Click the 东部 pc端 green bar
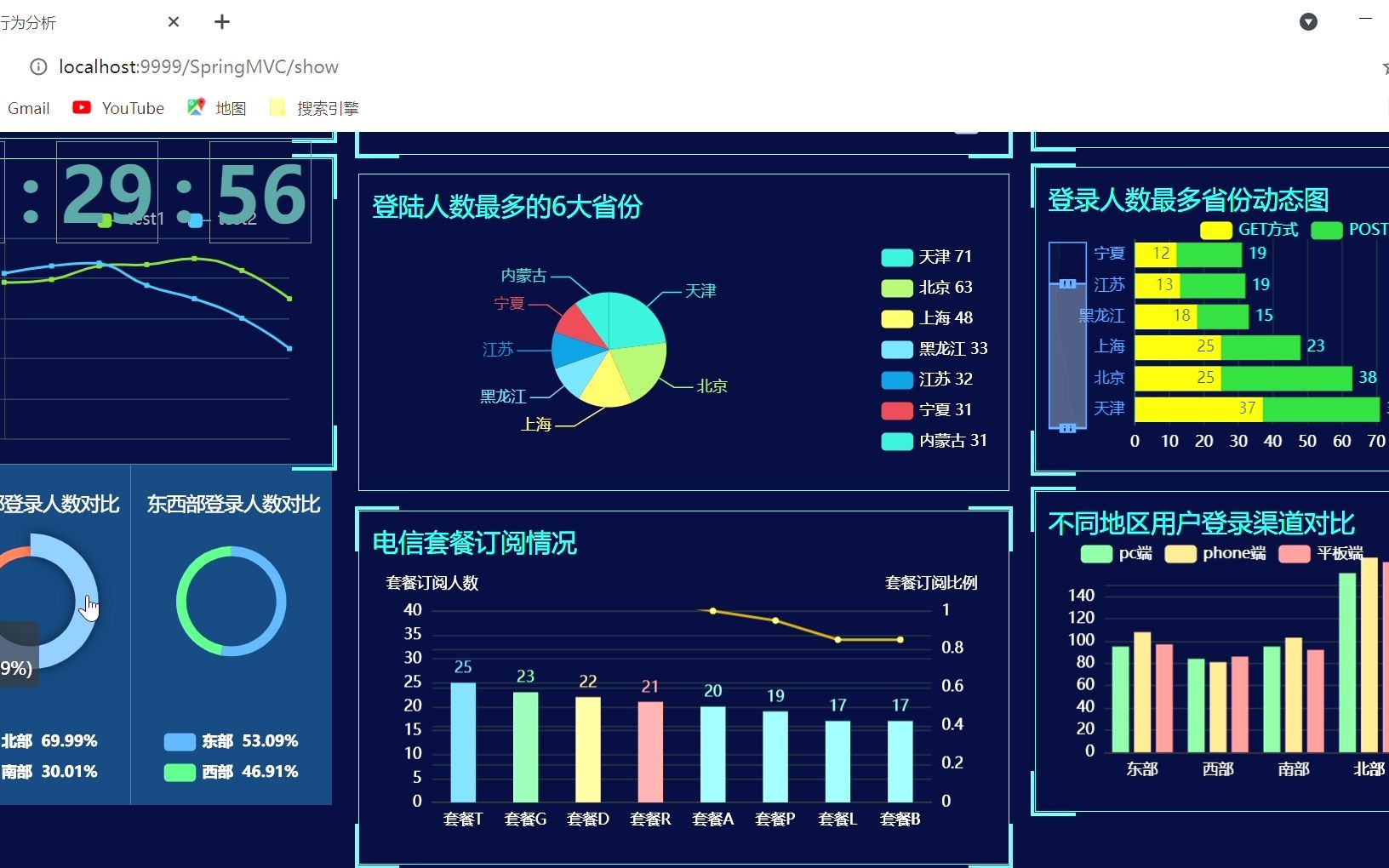The image size is (1389, 868). pyautogui.click(x=1120, y=700)
